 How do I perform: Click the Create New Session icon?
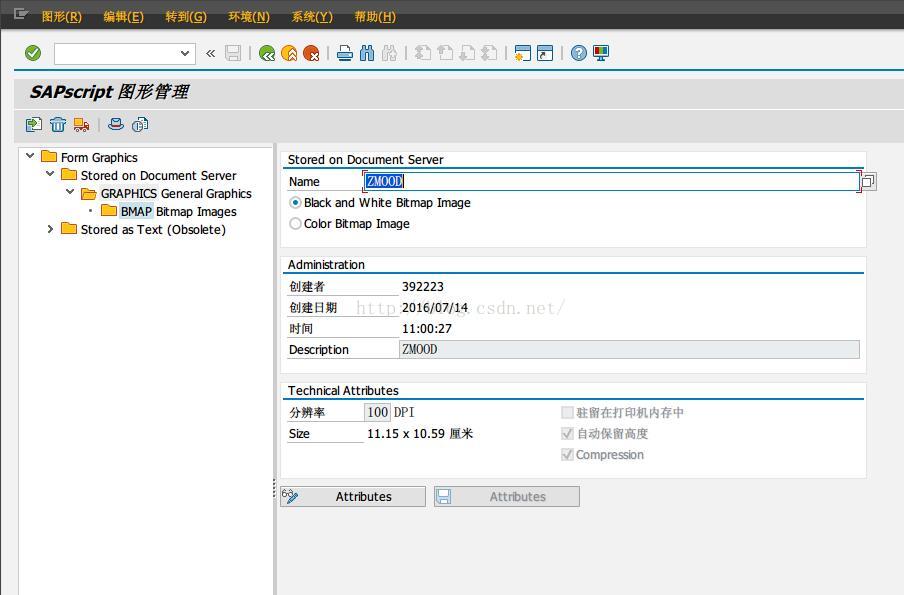pyautogui.click(x=523, y=53)
